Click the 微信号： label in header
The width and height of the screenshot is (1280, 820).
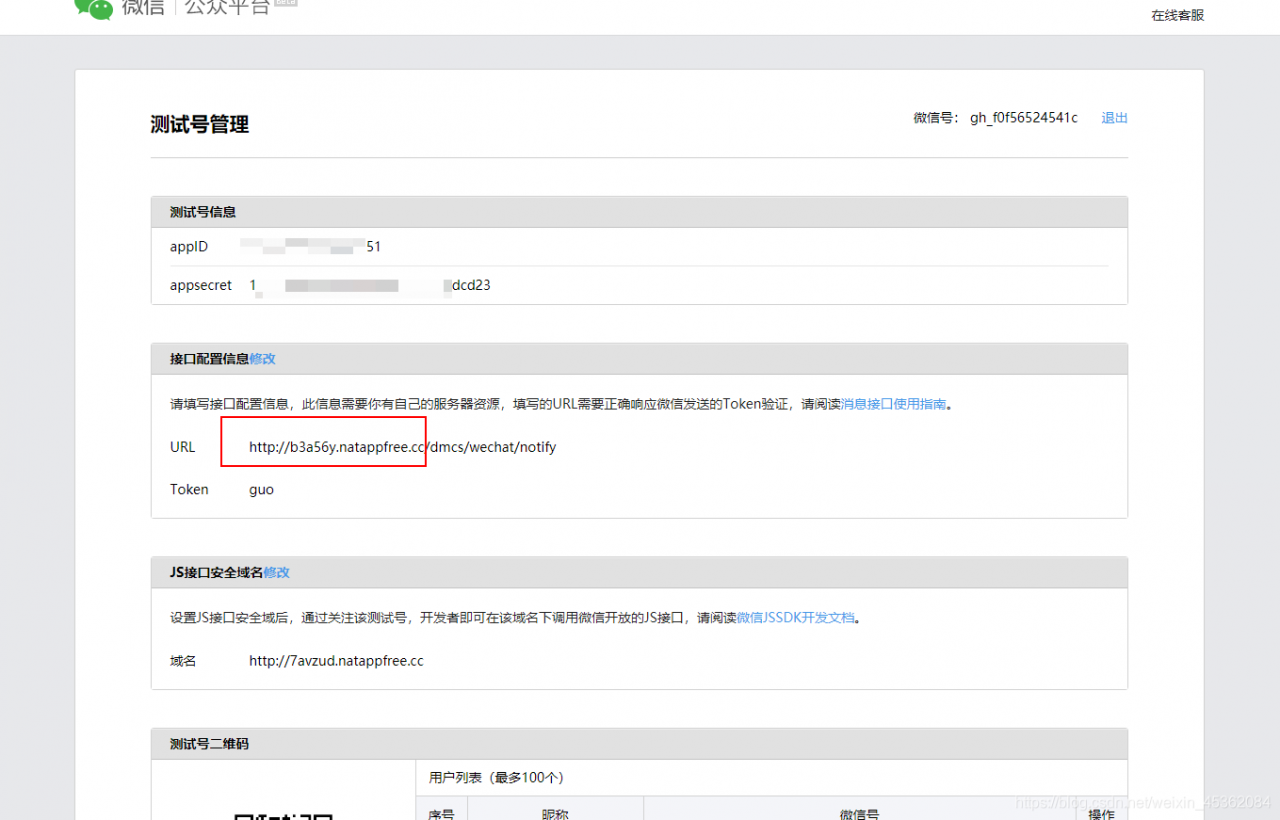[937, 118]
